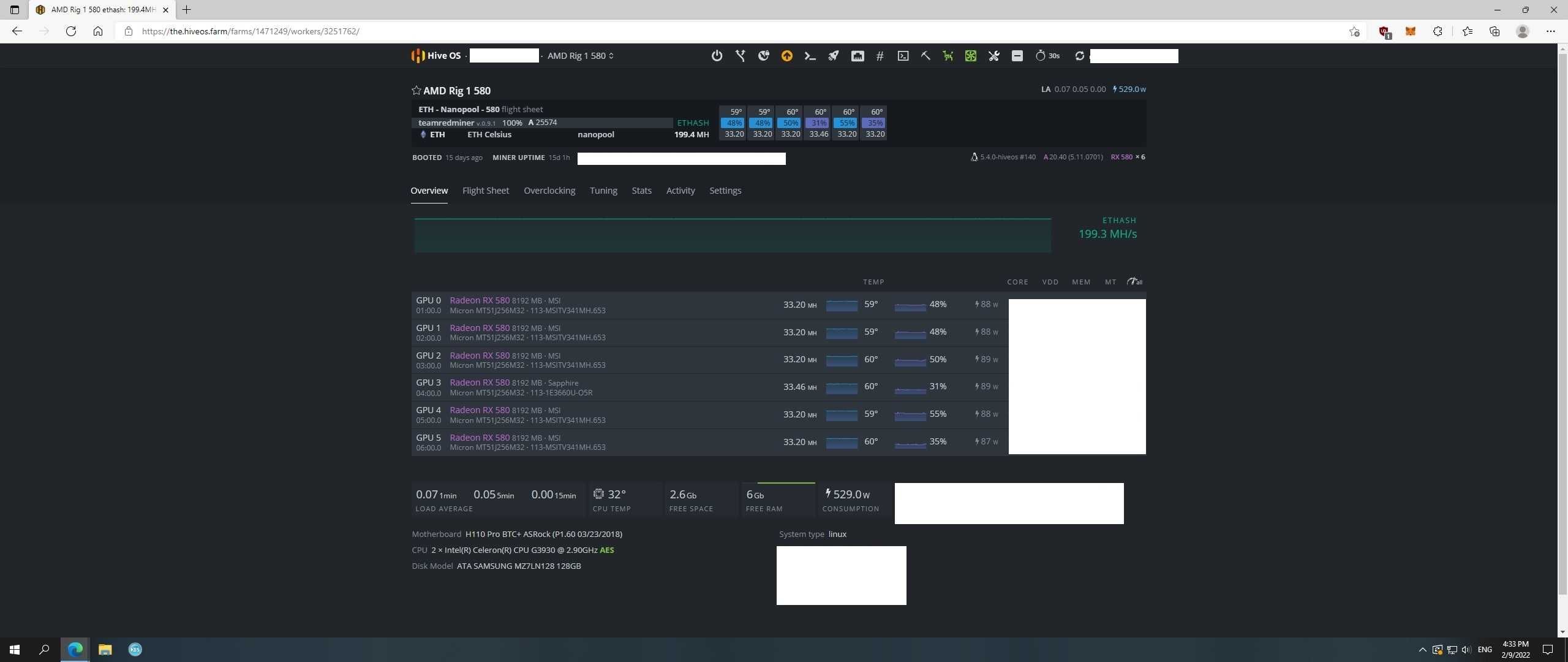The height and width of the screenshot is (662, 1568).
Task: Click the VPN globe-with-lock icon
Action: (x=763, y=56)
